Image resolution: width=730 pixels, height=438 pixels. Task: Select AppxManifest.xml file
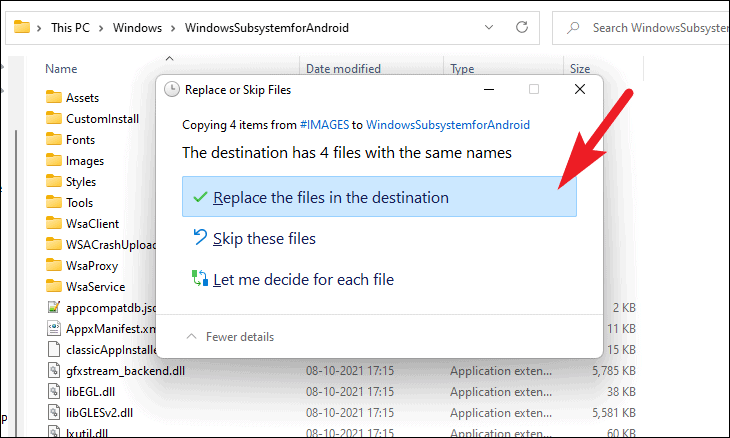[101, 329]
